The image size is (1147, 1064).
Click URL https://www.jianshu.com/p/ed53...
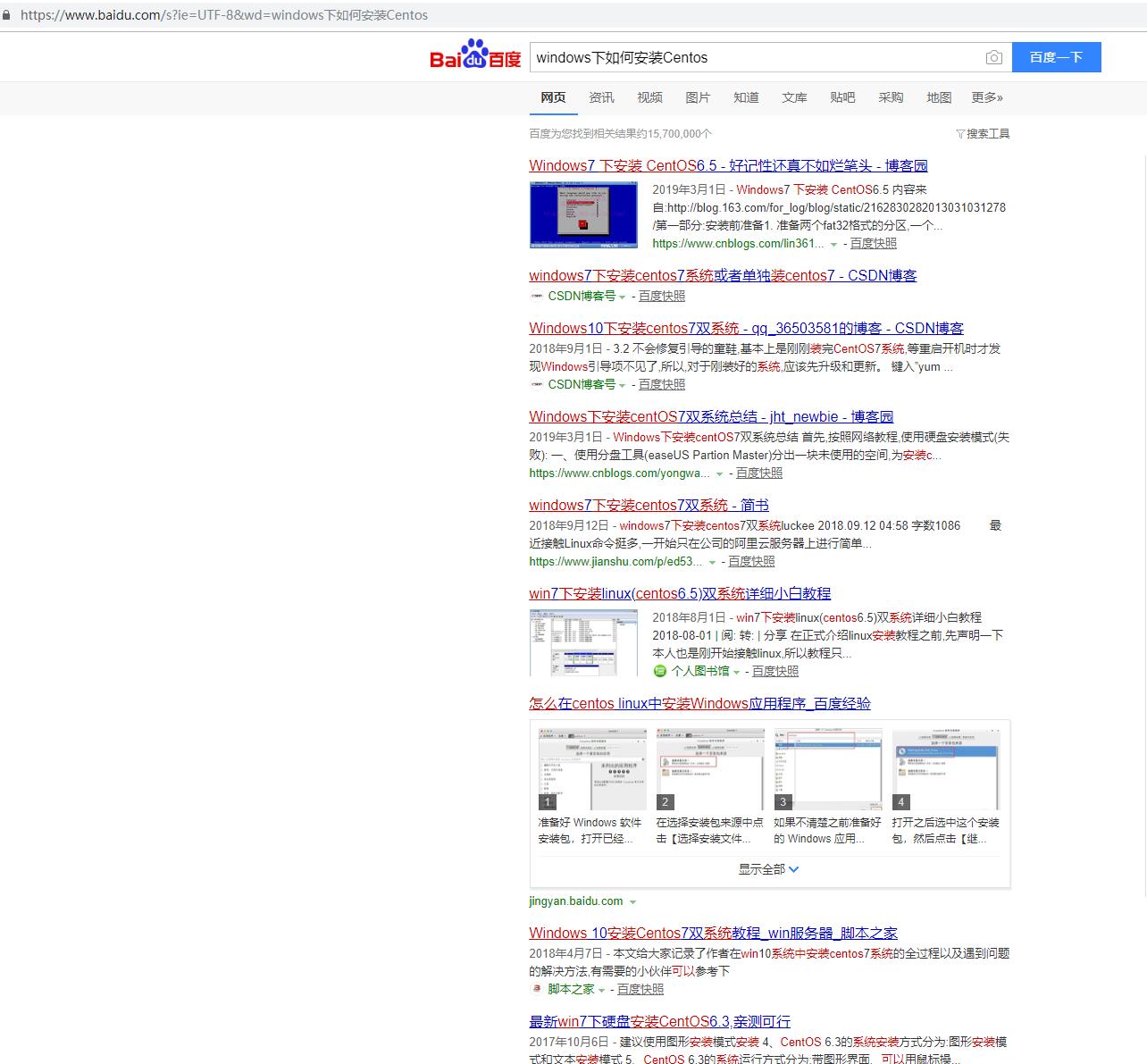(x=615, y=561)
